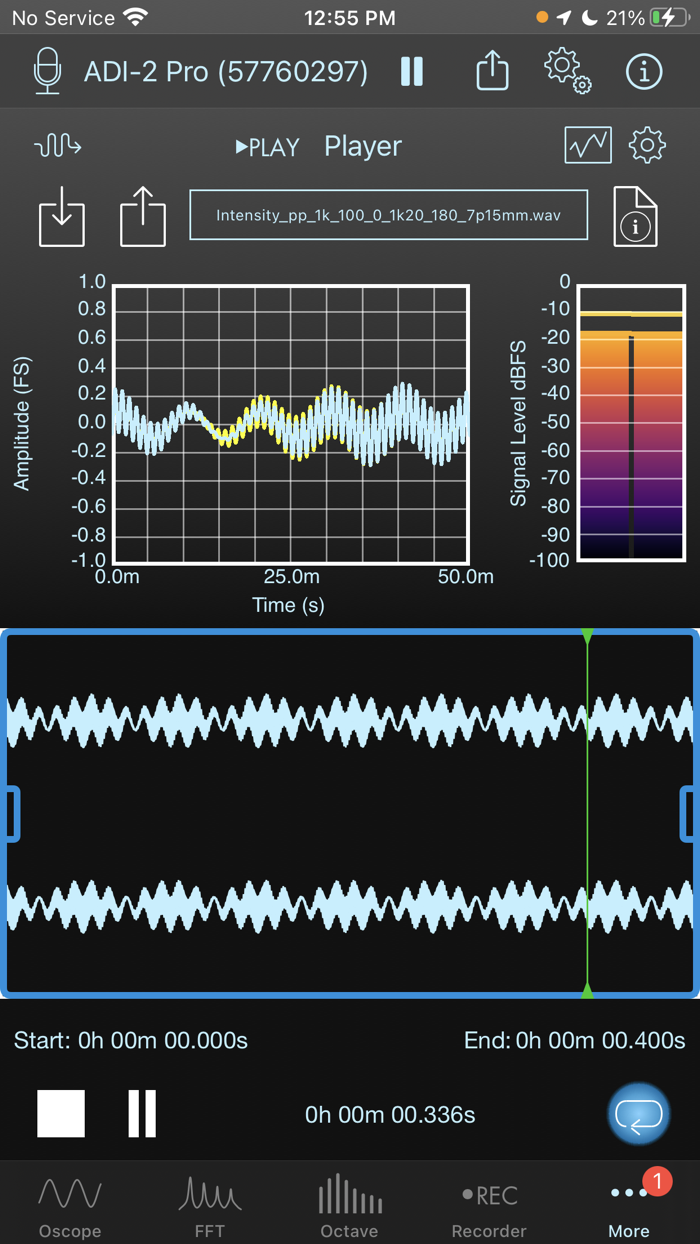The image size is (700, 1244).
Task: Tap the signal generator waveform icon
Action: [58, 147]
